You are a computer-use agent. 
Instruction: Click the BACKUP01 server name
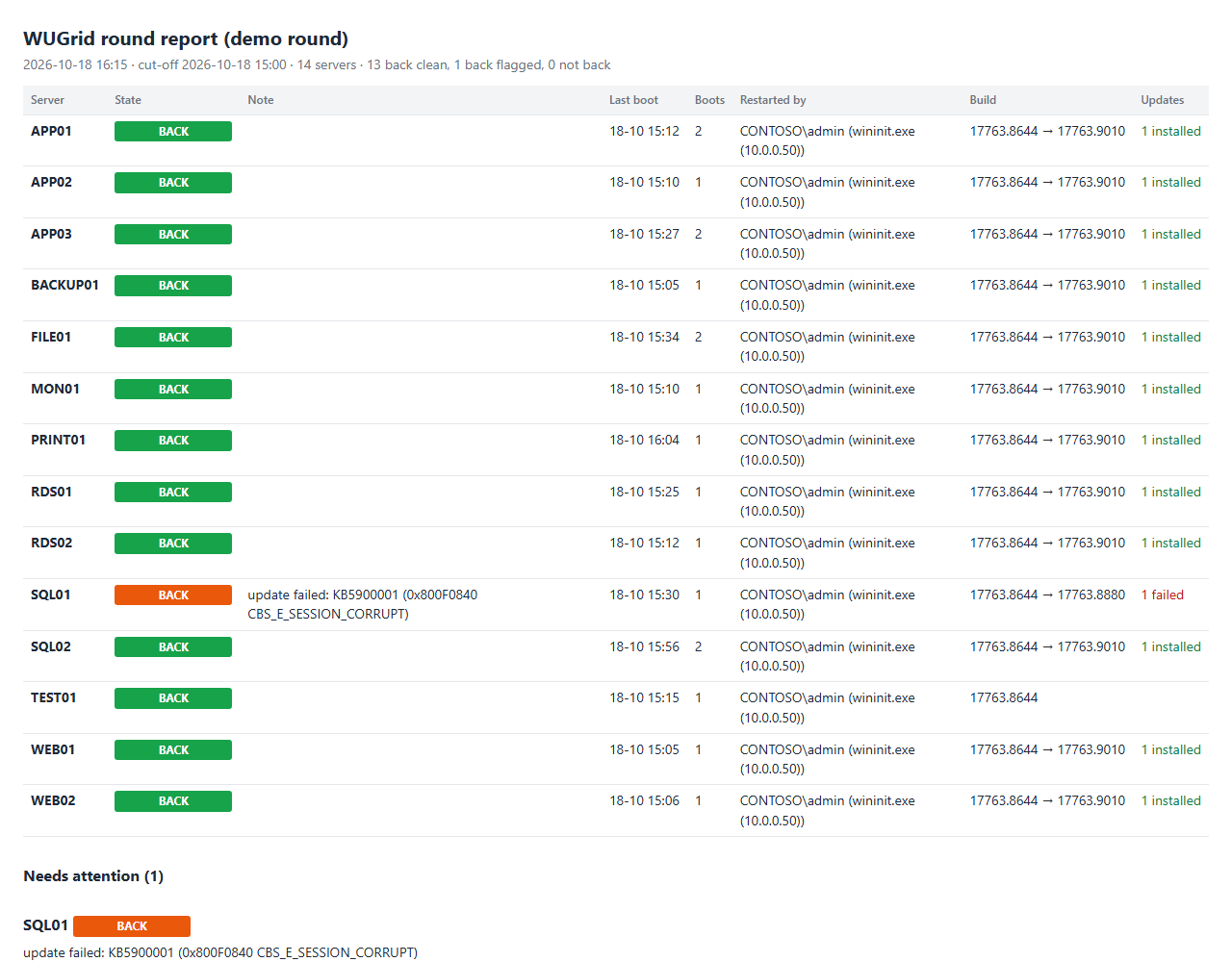(x=64, y=285)
